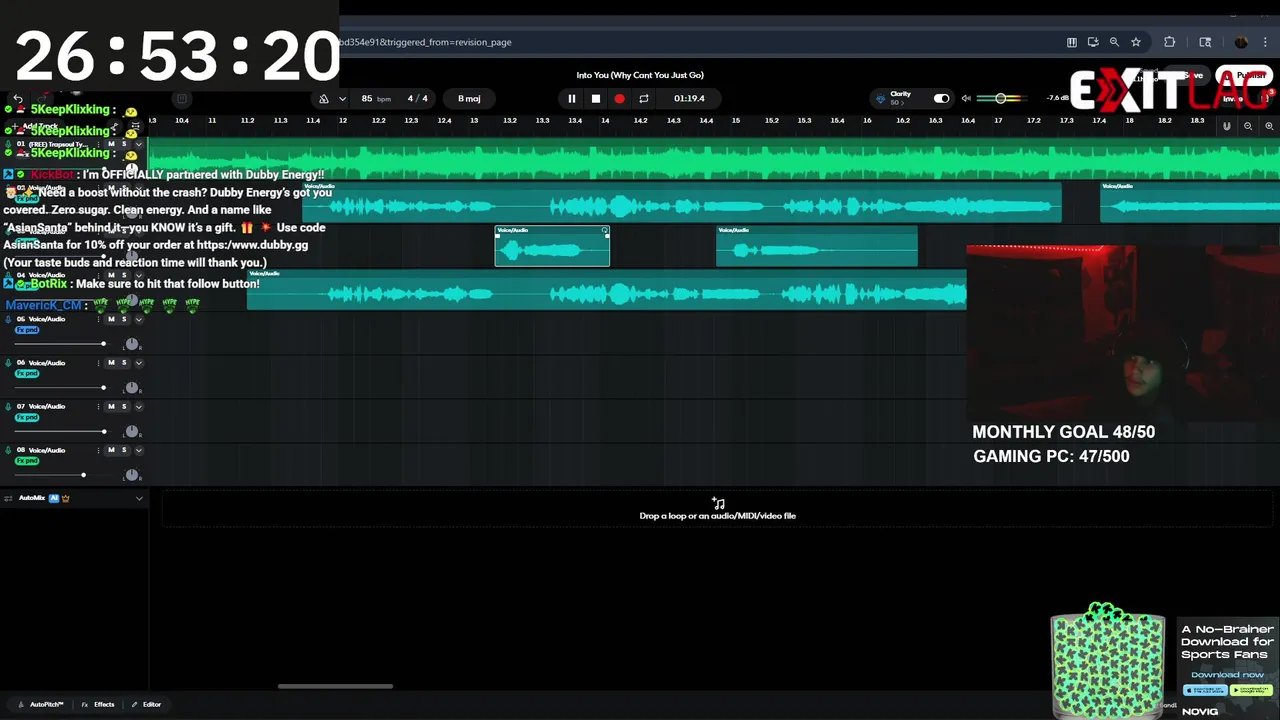Open Fx pnd on track 08

coord(27,461)
